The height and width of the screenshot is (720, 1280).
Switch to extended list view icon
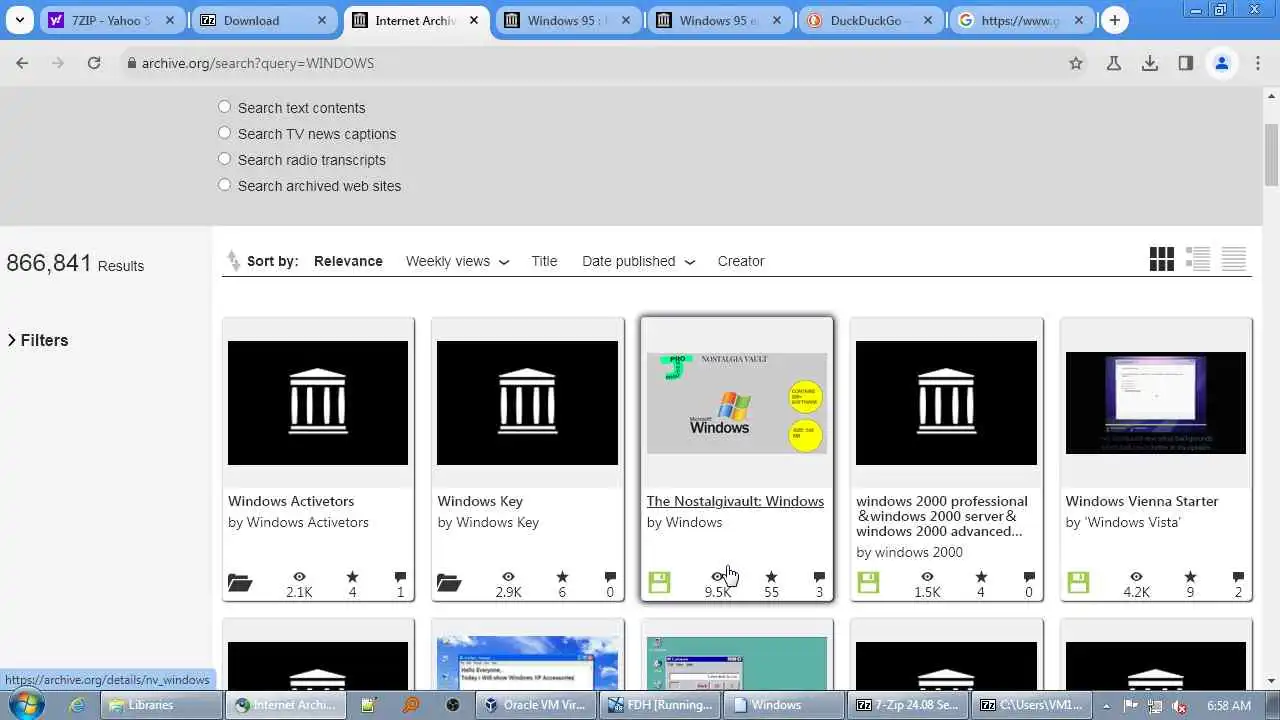click(1198, 260)
